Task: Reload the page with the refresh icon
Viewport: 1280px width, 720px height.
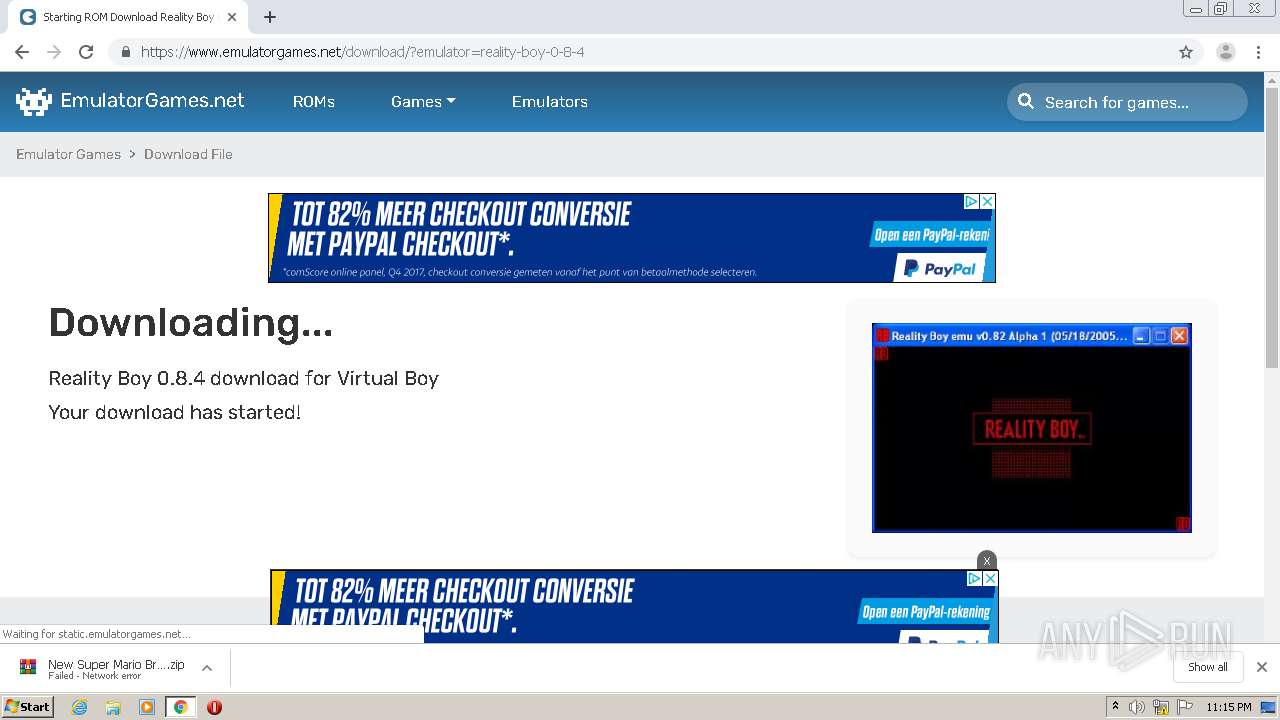Action: coord(86,52)
